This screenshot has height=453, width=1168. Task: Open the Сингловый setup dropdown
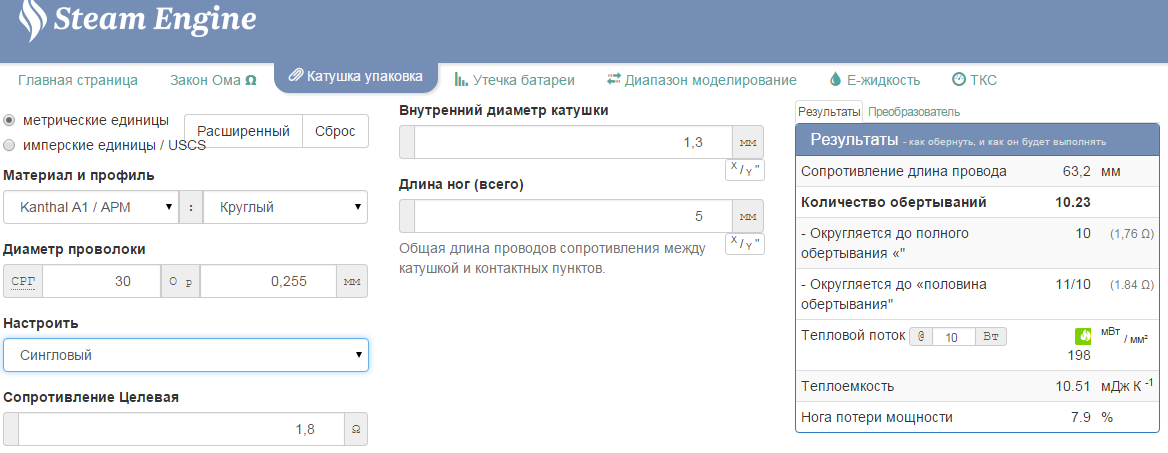tap(185, 355)
